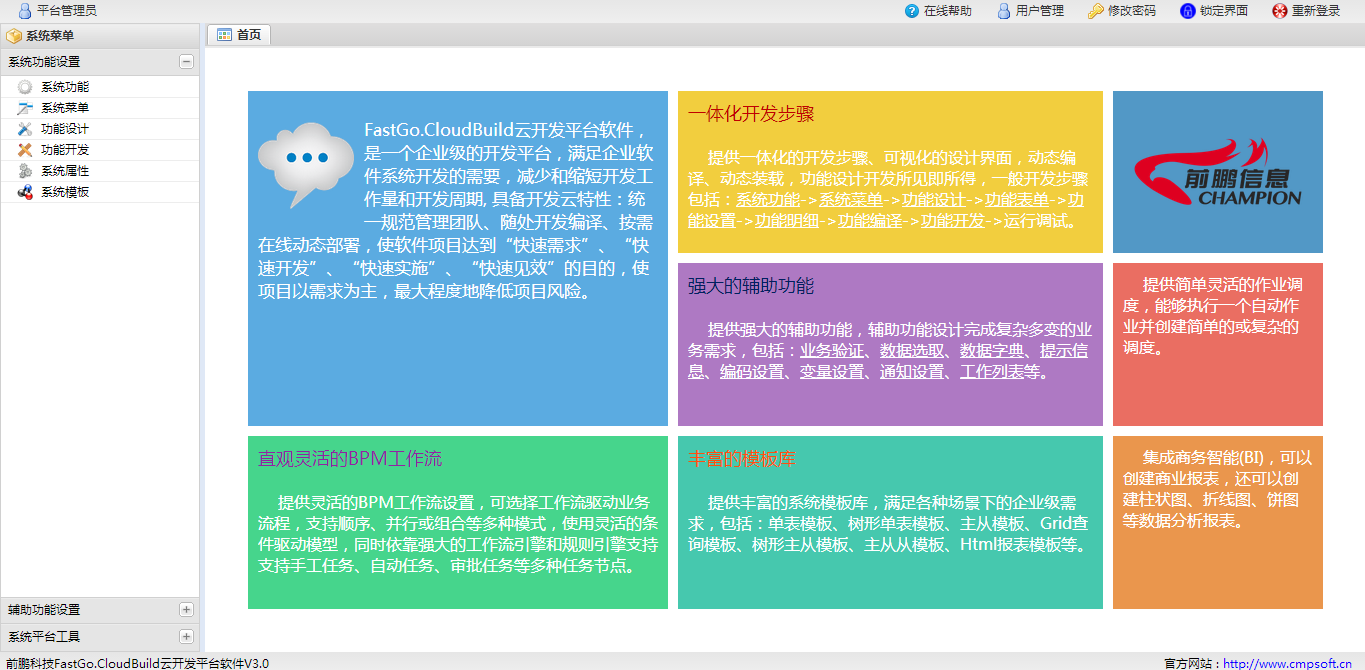Click the 强大的辅助功能 heading
This screenshot has width=1365, height=670.
click(751, 286)
